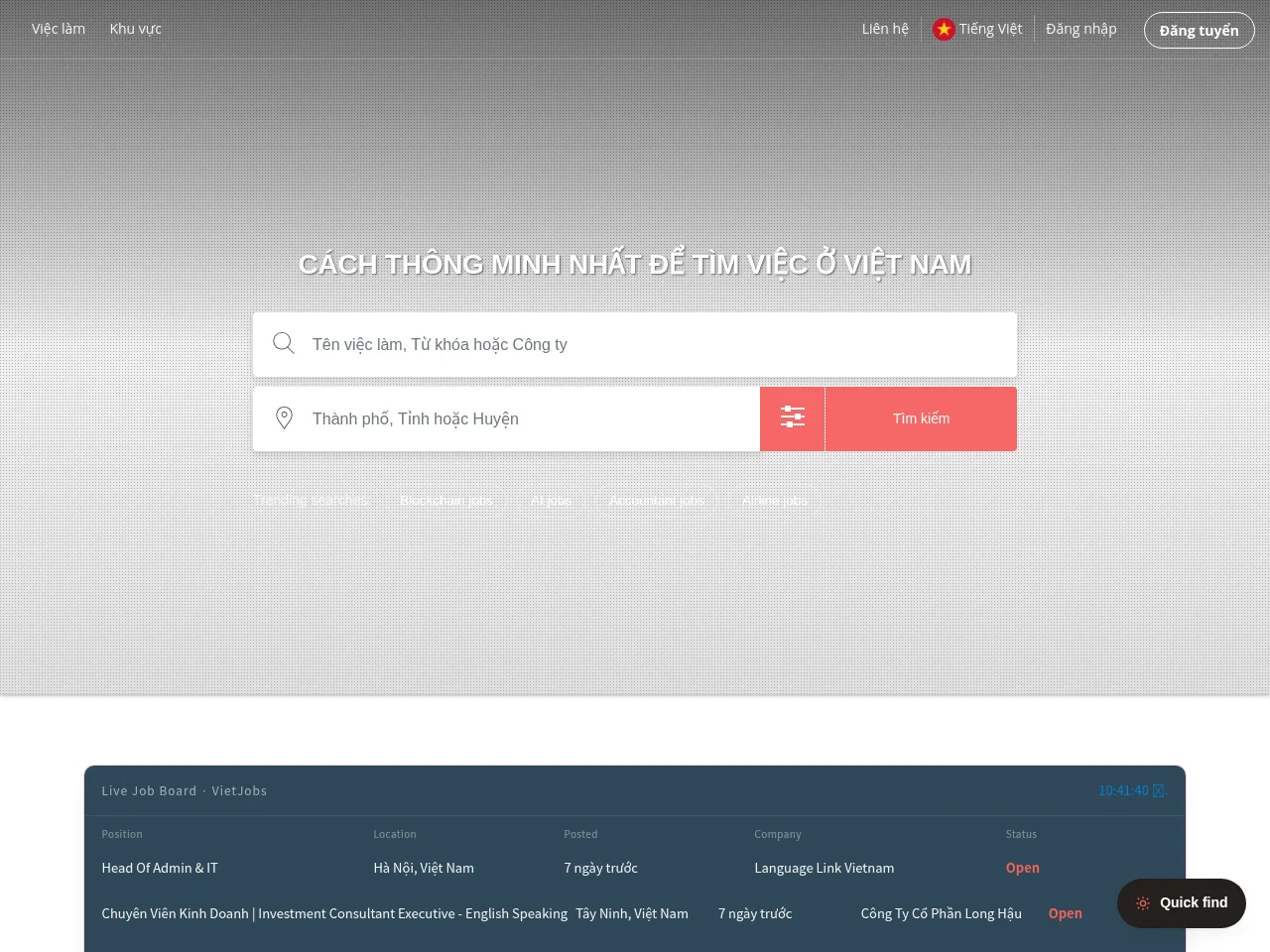The image size is (1270, 952).
Task: Select the Accountant jobs trending search
Action: pyautogui.click(x=657, y=500)
